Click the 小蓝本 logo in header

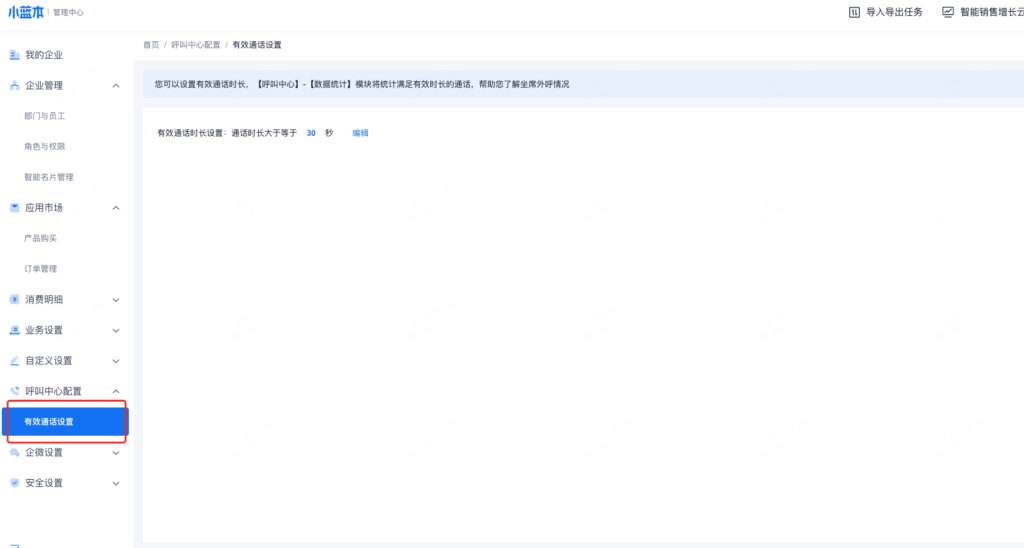[27, 12]
